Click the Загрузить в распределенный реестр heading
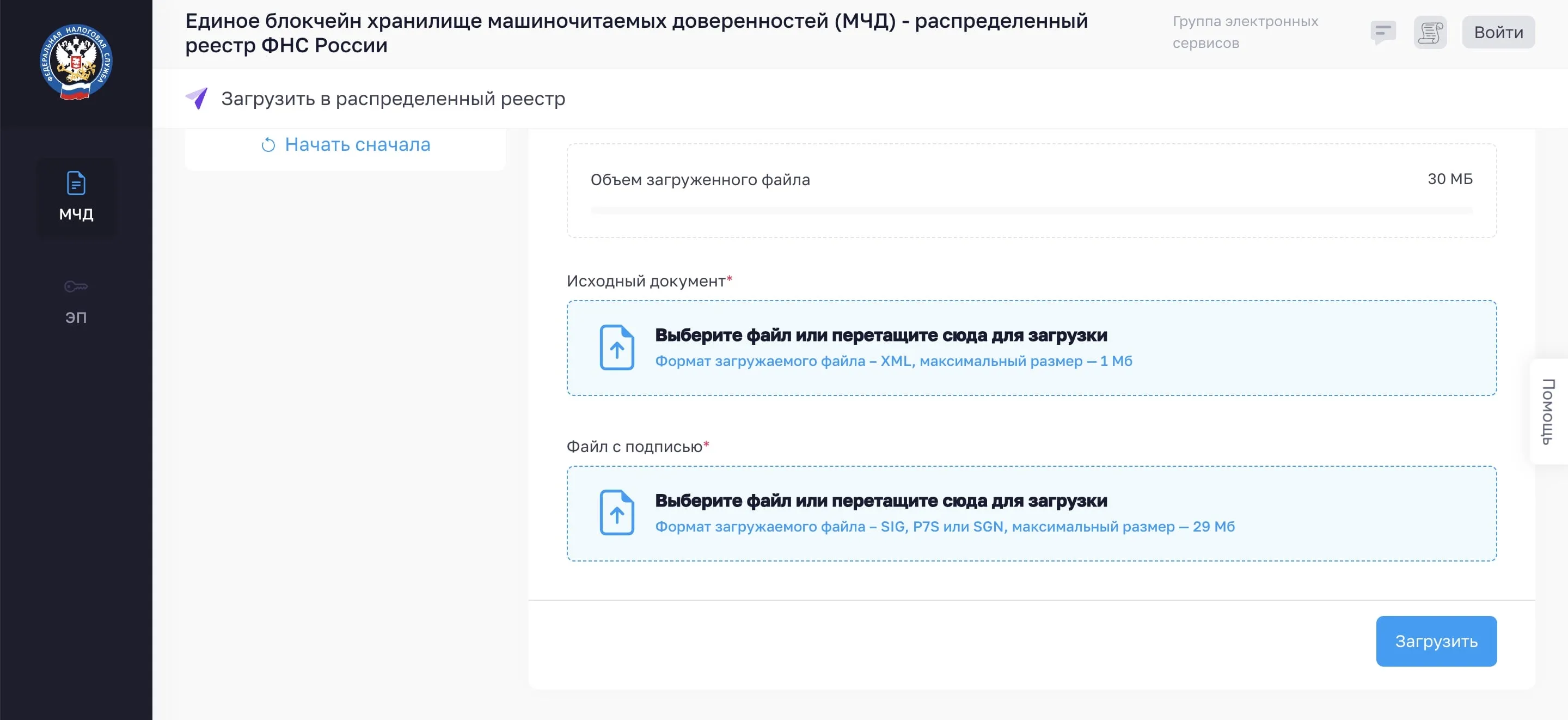The width and height of the screenshot is (1568, 720). [393, 99]
